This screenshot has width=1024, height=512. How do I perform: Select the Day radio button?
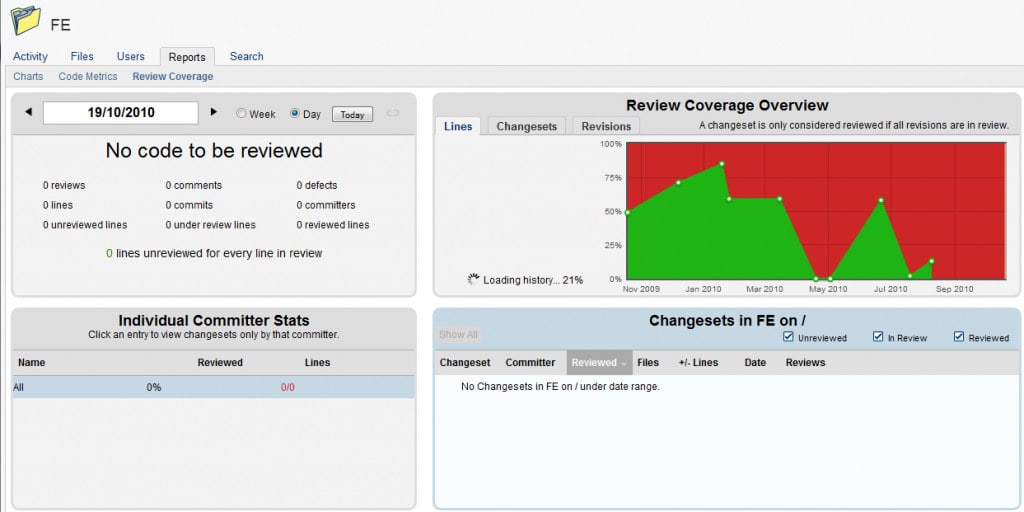point(295,114)
